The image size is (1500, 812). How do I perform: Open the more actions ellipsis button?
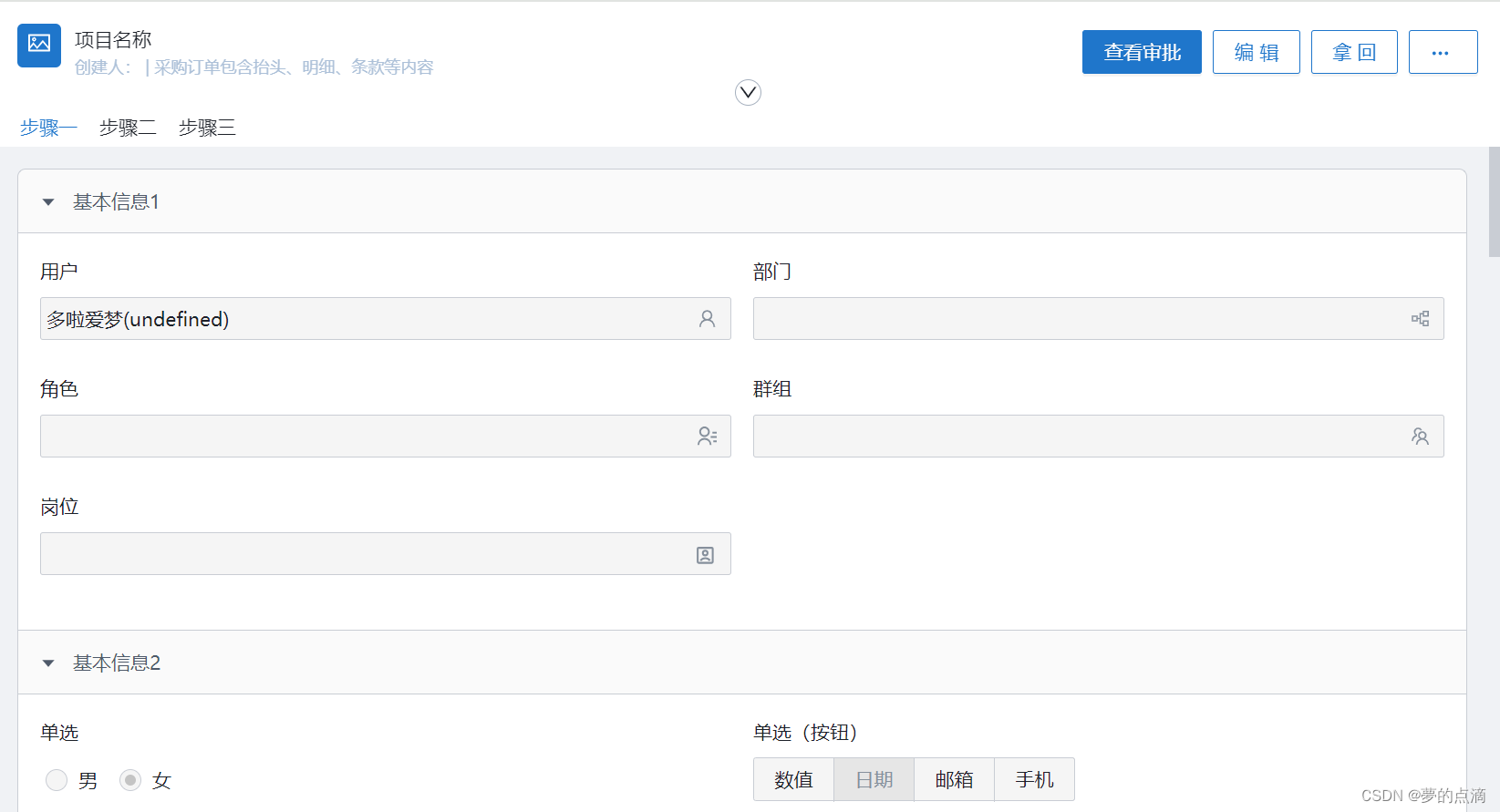[x=1443, y=52]
